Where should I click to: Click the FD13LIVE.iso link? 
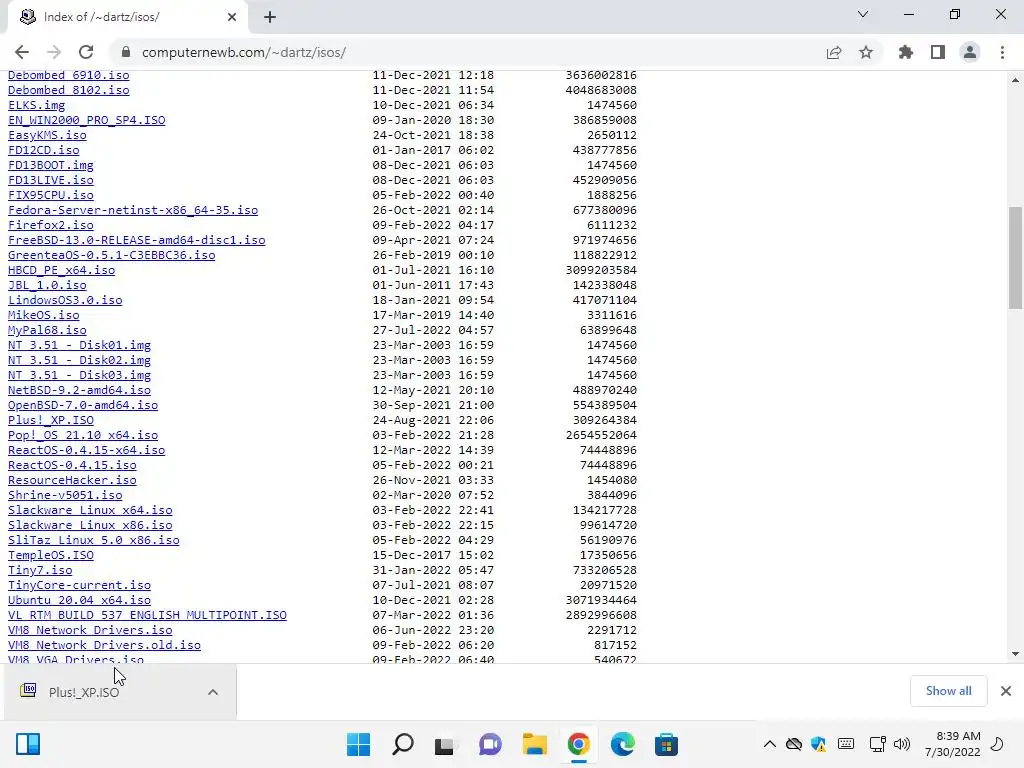(51, 180)
